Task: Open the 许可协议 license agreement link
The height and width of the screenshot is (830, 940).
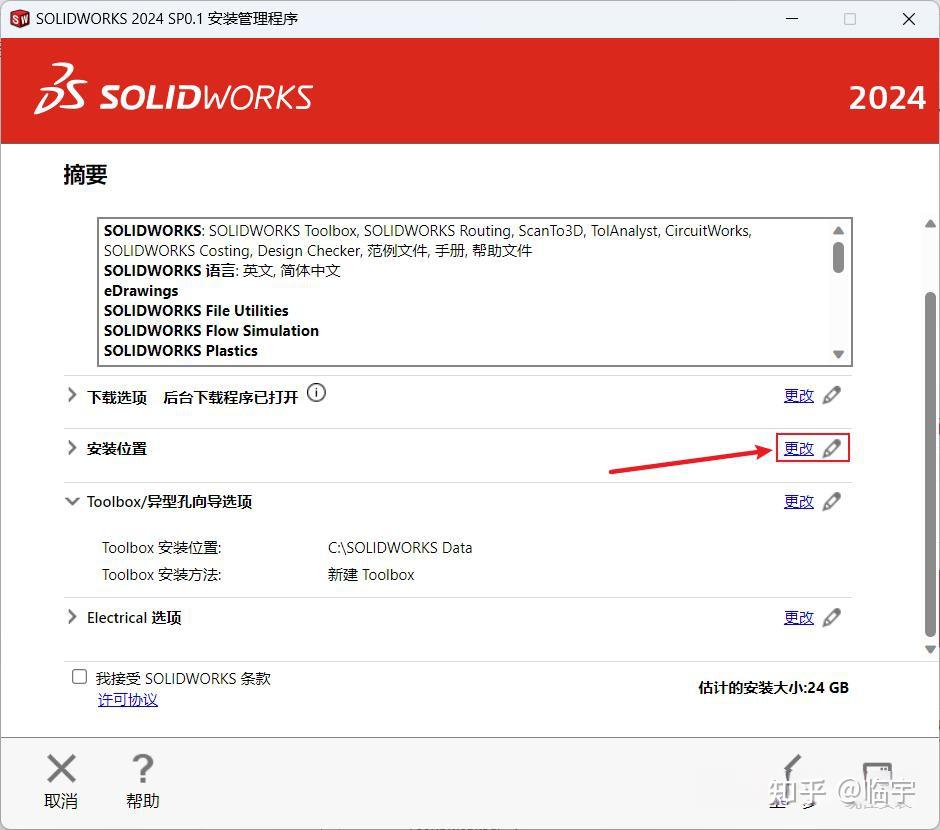Action: (x=127, y=700)
